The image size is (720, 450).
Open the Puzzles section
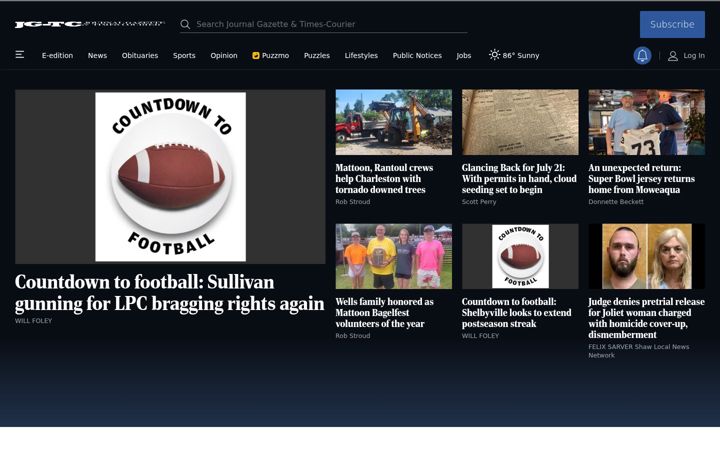coord(317,56)
